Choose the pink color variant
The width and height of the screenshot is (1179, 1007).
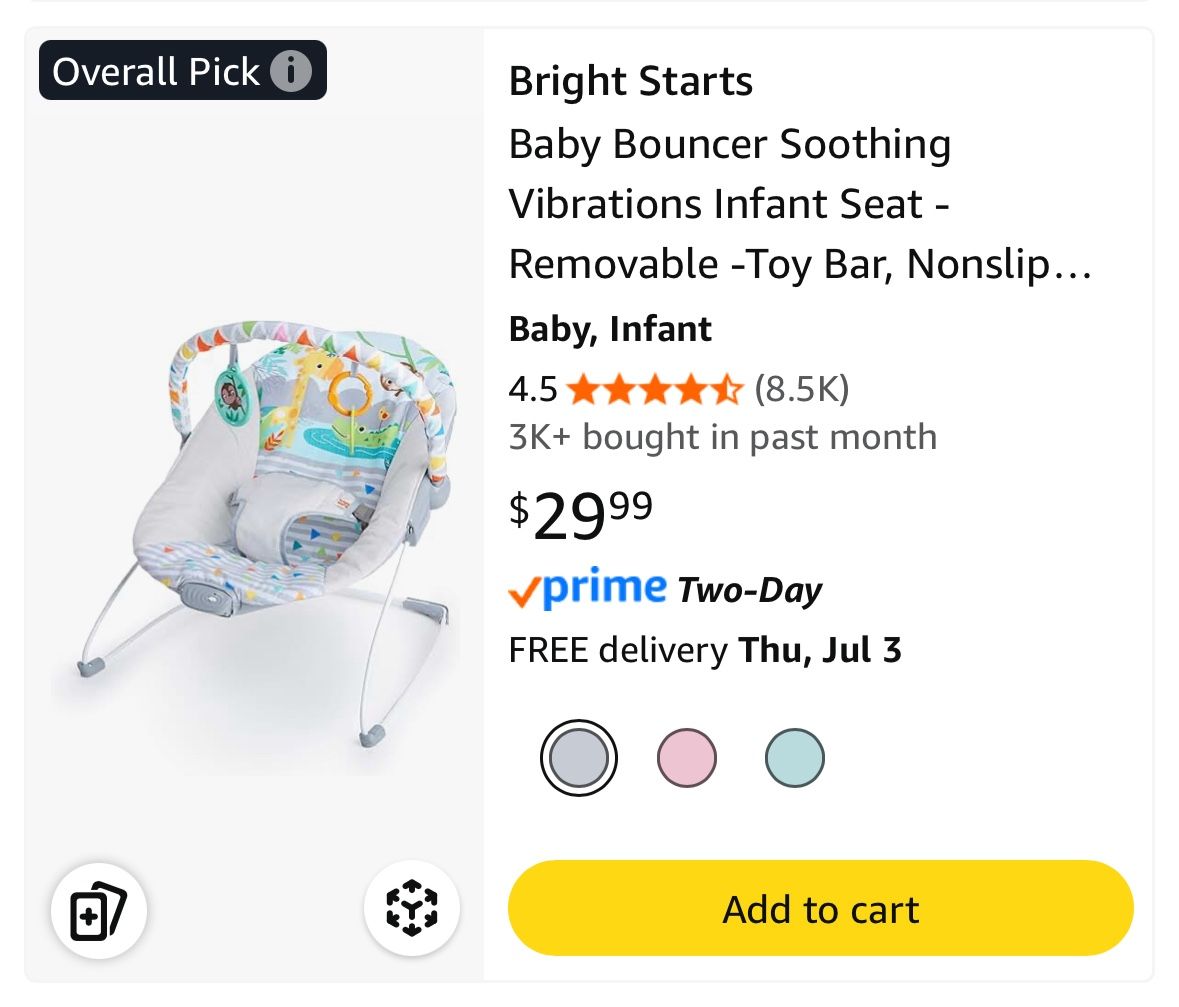pyautogui.click(x=687, y=757)
